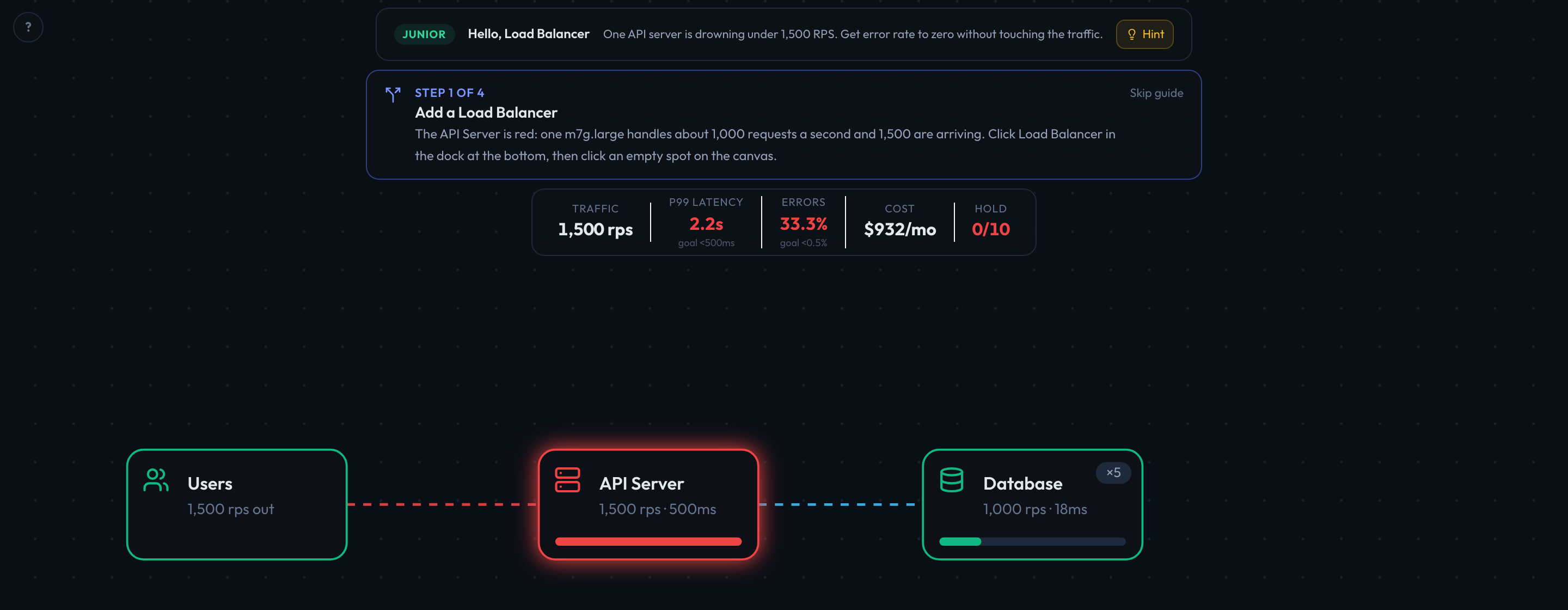Select the Users node card
This screenshot has height=610, width=1568.
pyautogui.click(x=237, y=504)
